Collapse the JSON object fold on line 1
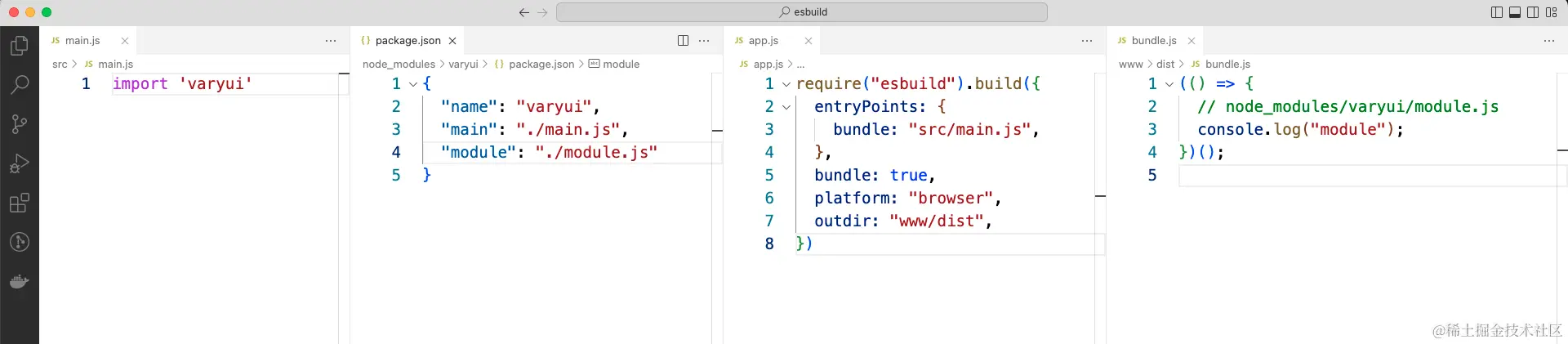The height and width of the screenshot is (344, 1568). pyautogui.click(x=413, y=84)
